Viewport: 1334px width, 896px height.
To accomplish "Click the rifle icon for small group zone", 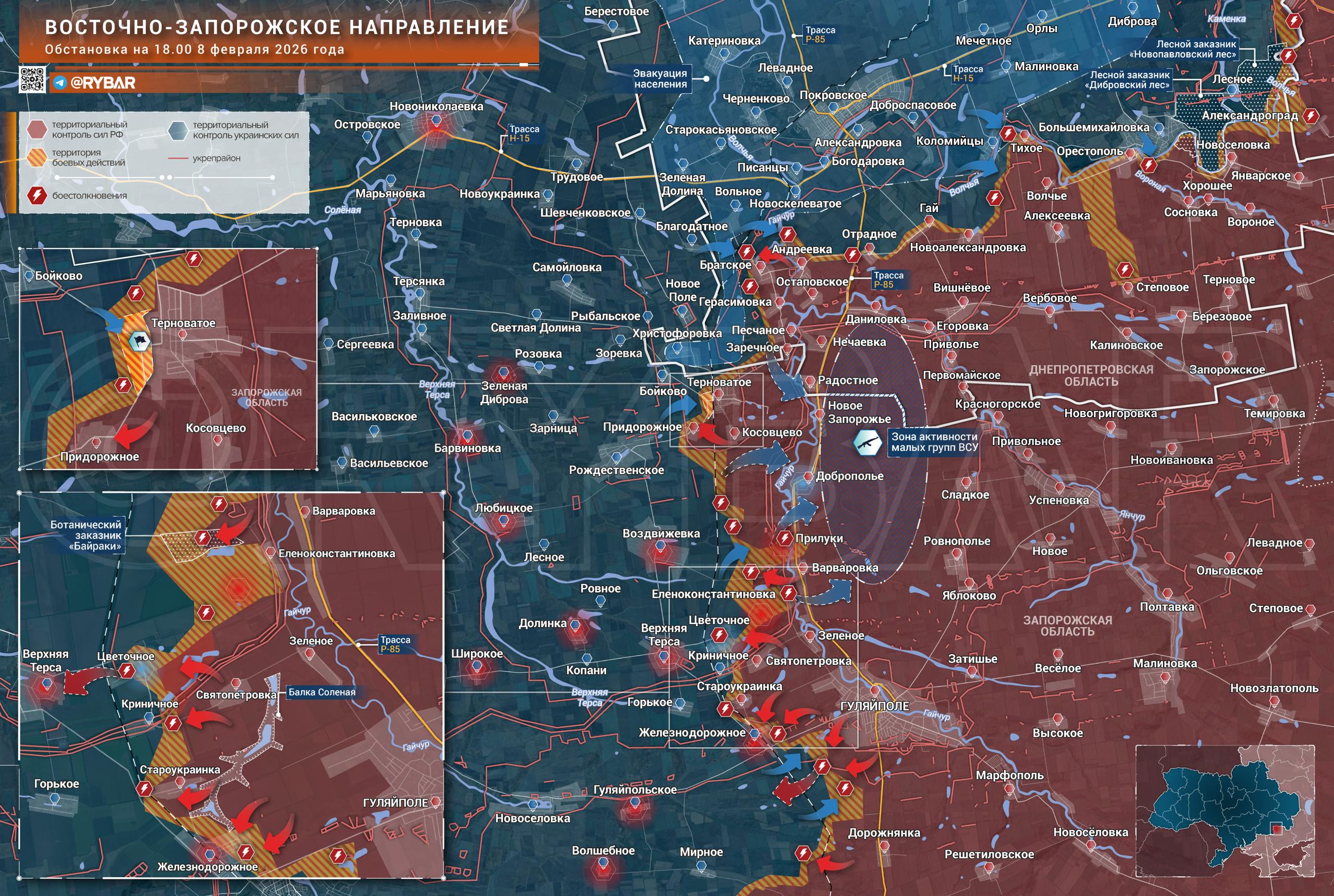I will pos(868,442).
